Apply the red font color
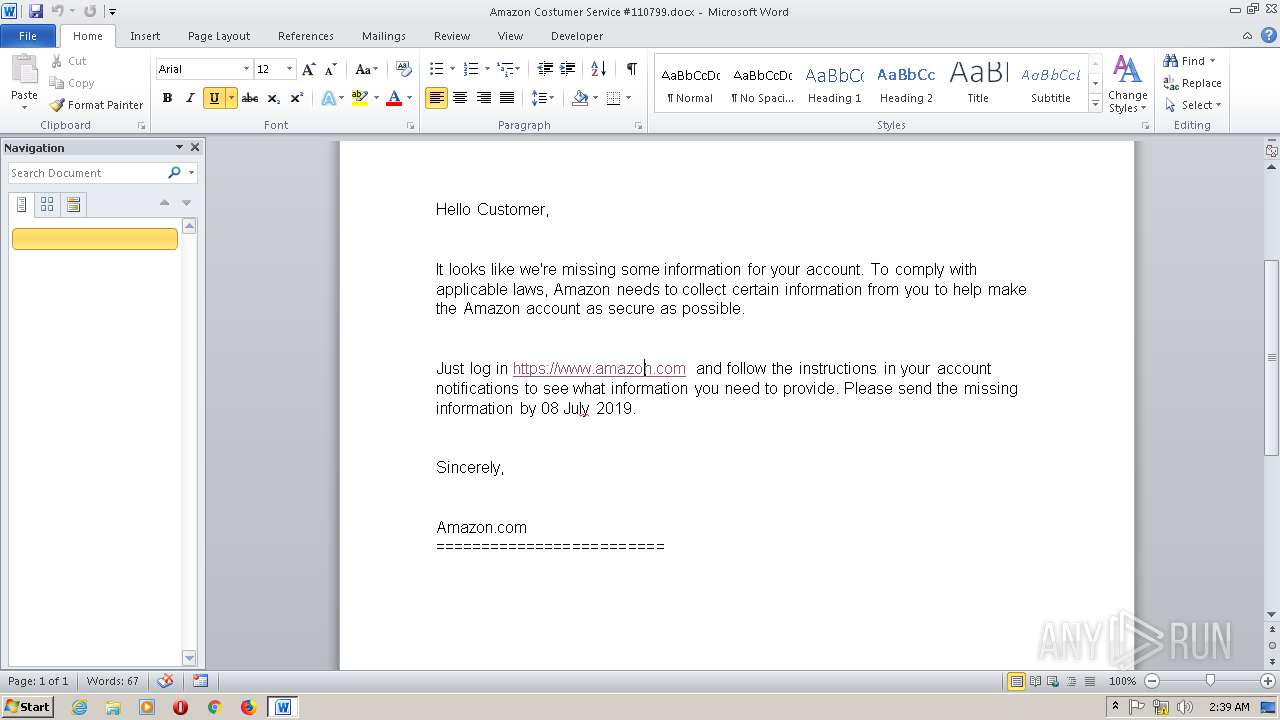 click(x=394, y=98)
